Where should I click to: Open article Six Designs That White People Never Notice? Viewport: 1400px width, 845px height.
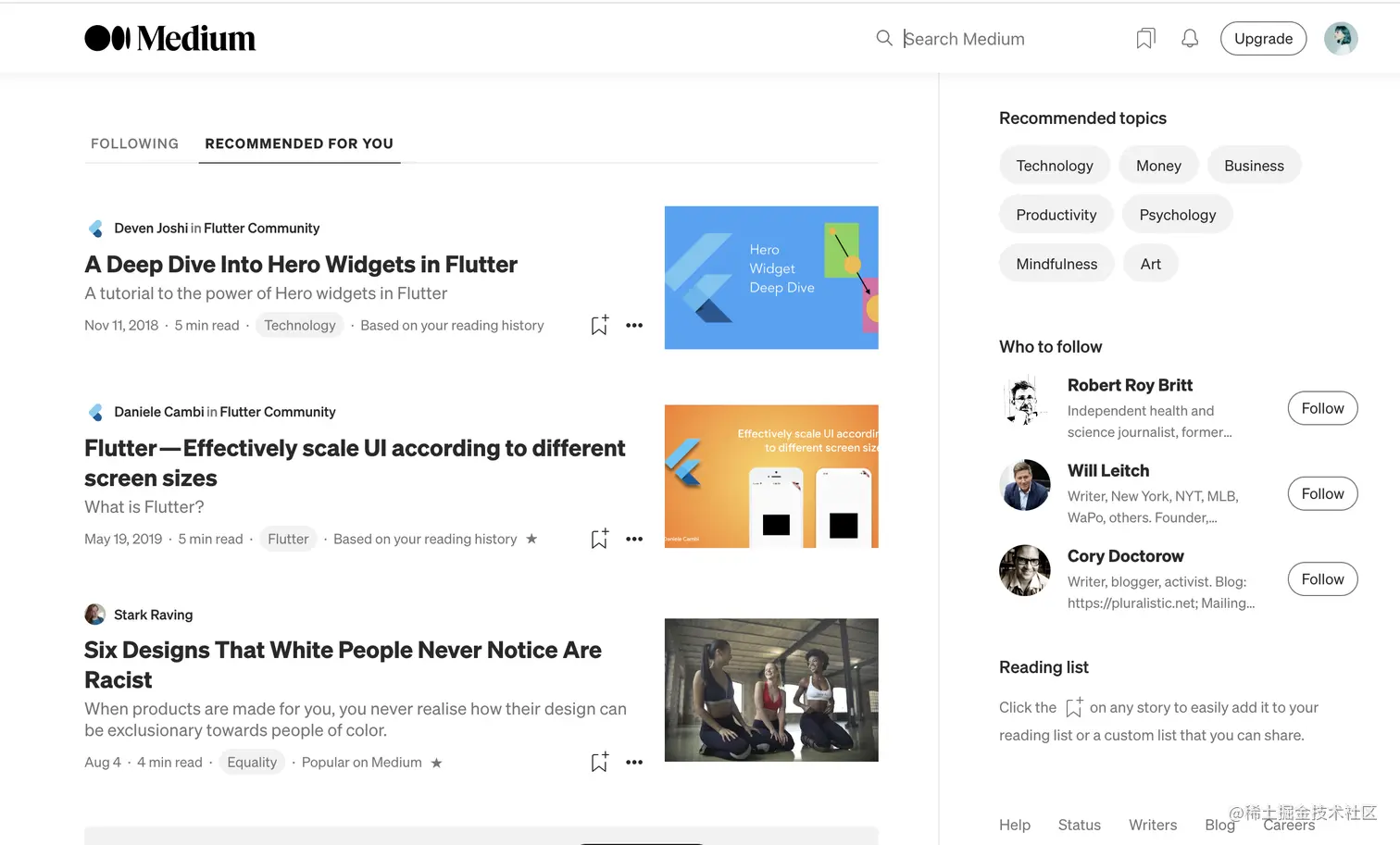coord(343,665)
